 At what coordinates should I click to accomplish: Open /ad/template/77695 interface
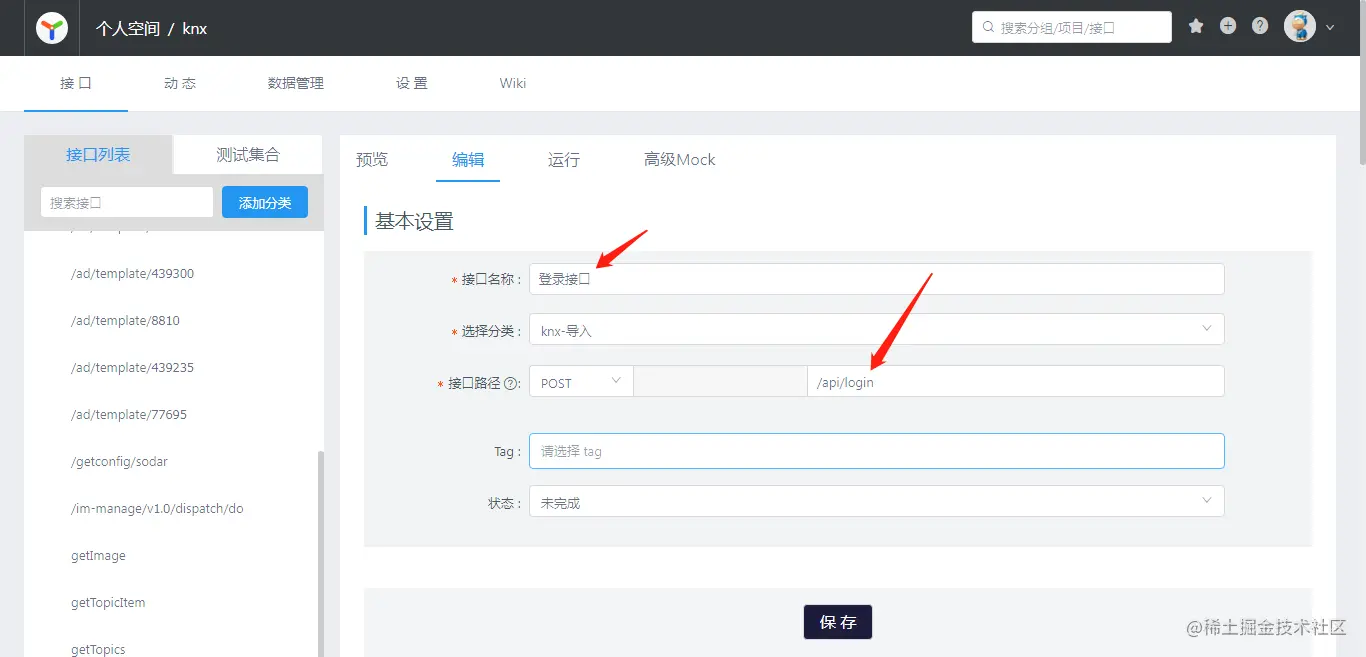(129, 414)
